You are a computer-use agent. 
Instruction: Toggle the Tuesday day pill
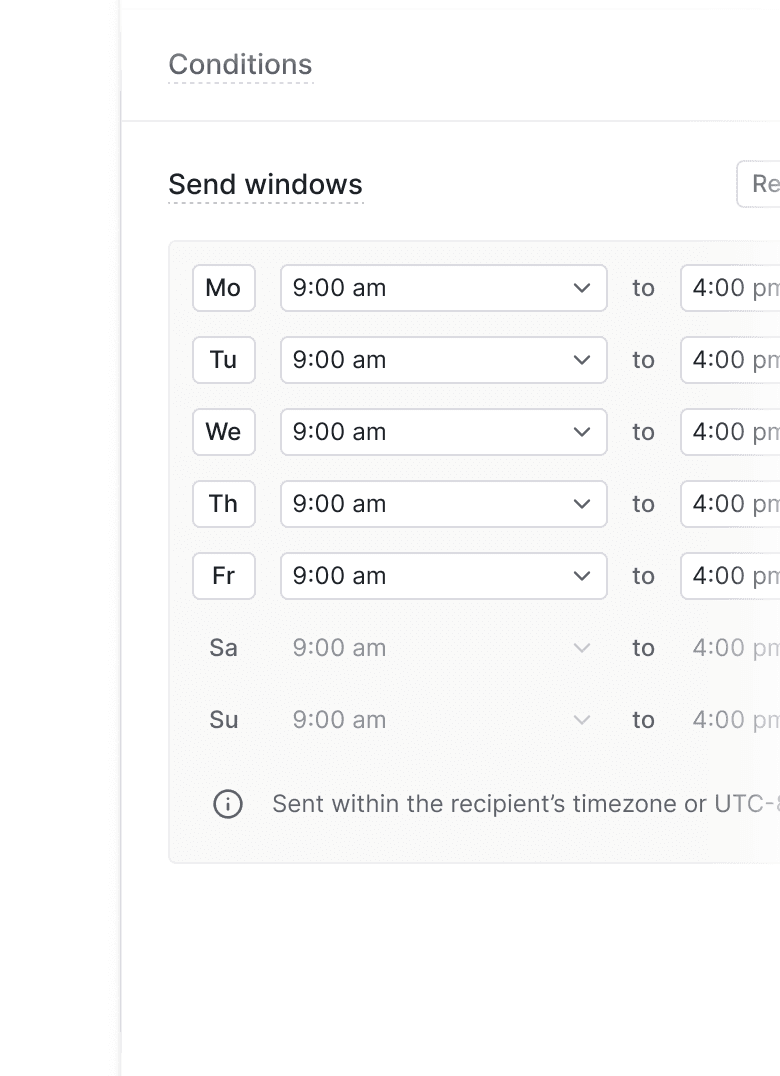223,360
